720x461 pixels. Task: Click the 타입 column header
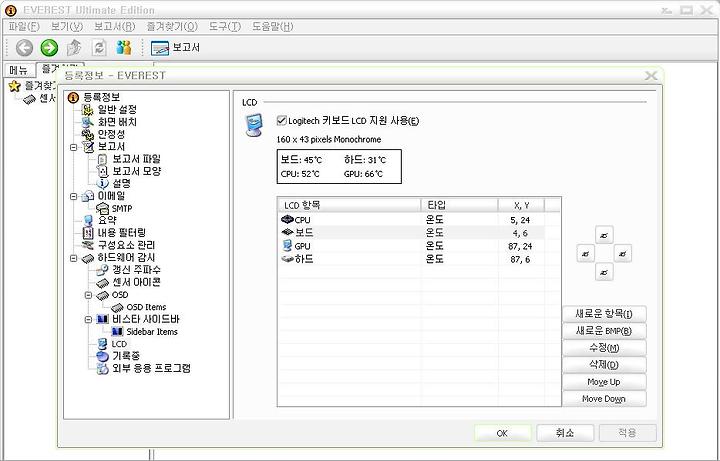point(459,205)
